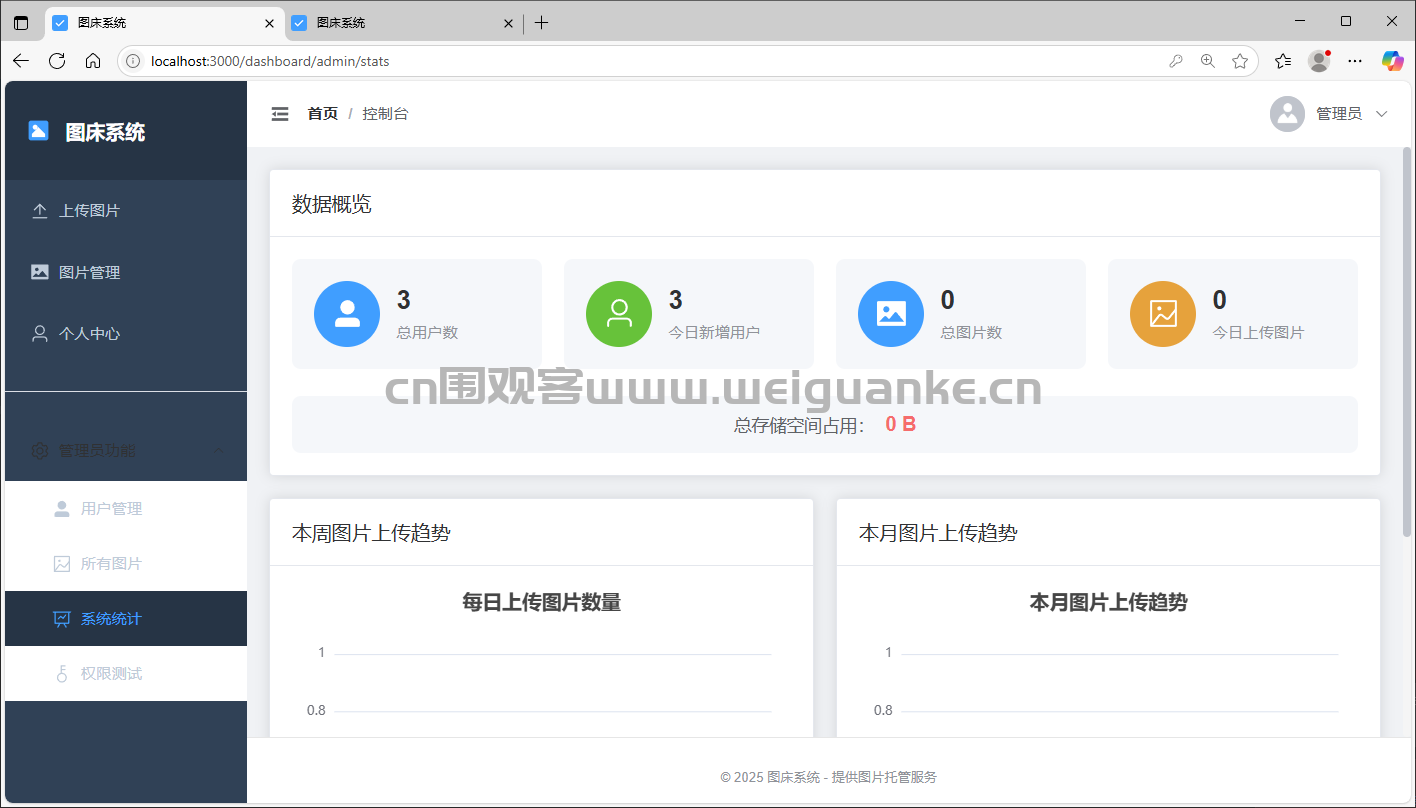Click the gear icon beside 管理员功能

(x=40, y=451)
